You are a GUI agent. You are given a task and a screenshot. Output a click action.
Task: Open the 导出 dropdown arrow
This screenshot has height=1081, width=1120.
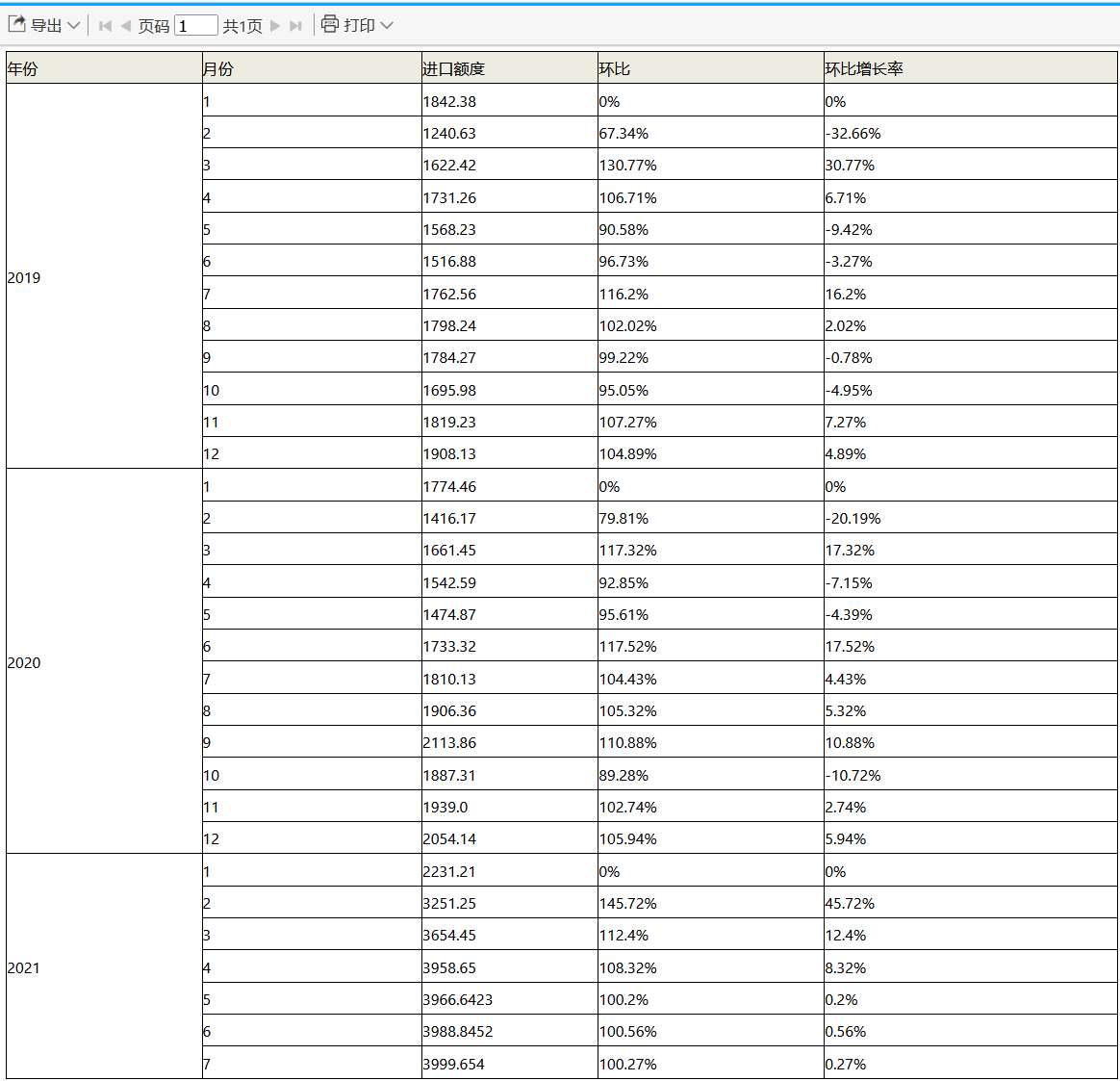click(x=73, y=26)
